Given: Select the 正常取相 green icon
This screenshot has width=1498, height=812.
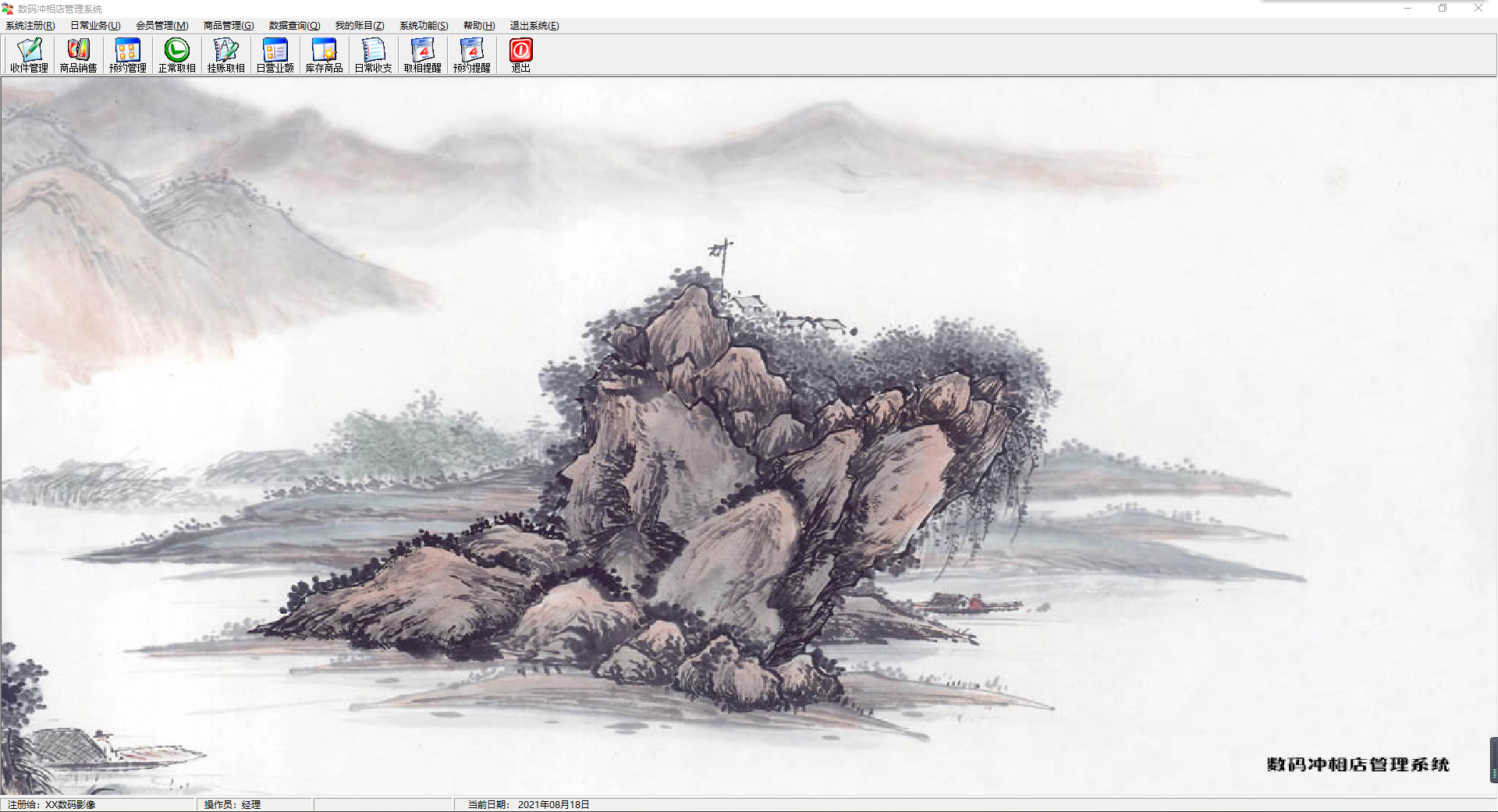Looking at the screenshot, I should pyautogui.click(x=177, y=55).
